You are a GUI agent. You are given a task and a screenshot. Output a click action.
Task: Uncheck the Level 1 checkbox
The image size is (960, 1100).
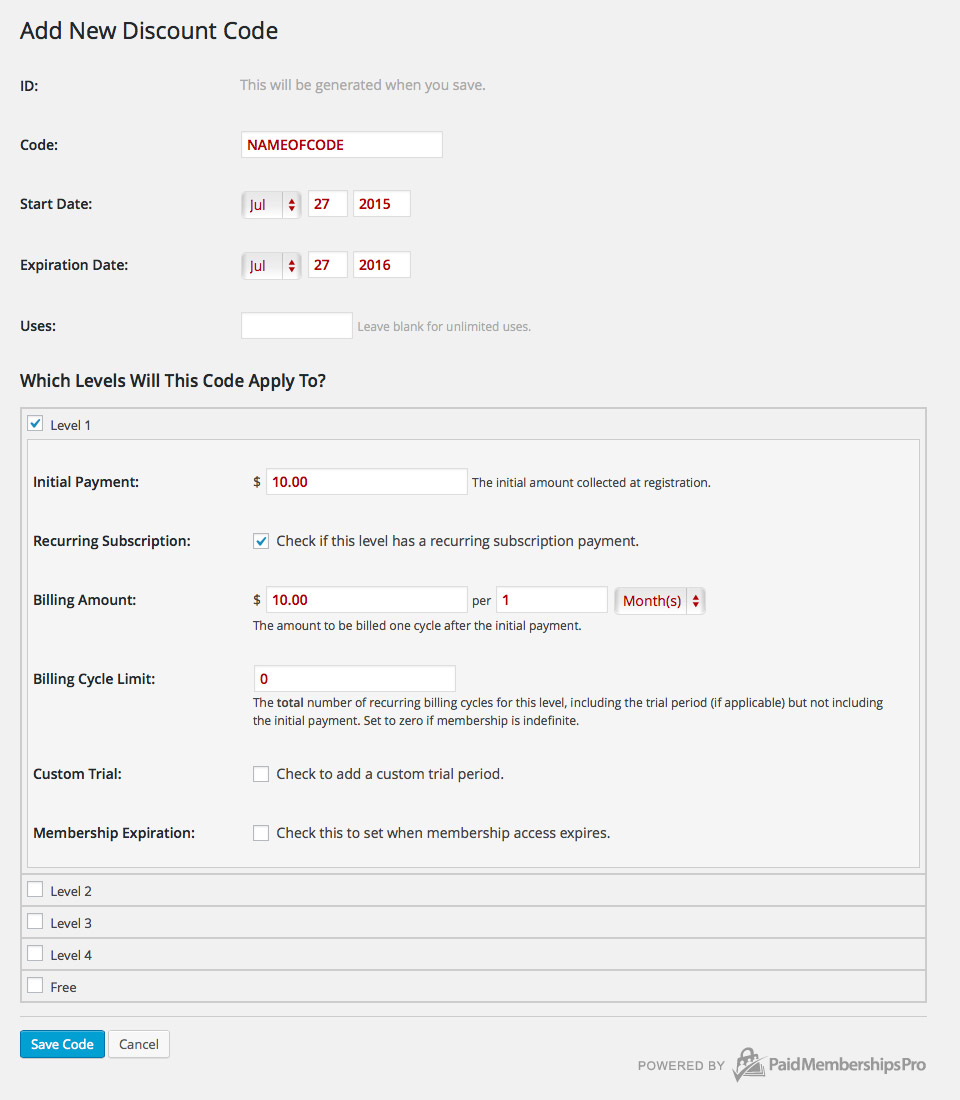pyautogui.click(x=35, y=424)
